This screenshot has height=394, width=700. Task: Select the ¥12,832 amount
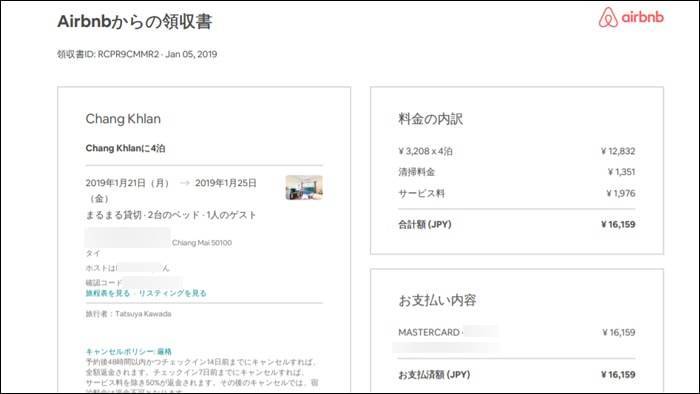pos(618,151)
